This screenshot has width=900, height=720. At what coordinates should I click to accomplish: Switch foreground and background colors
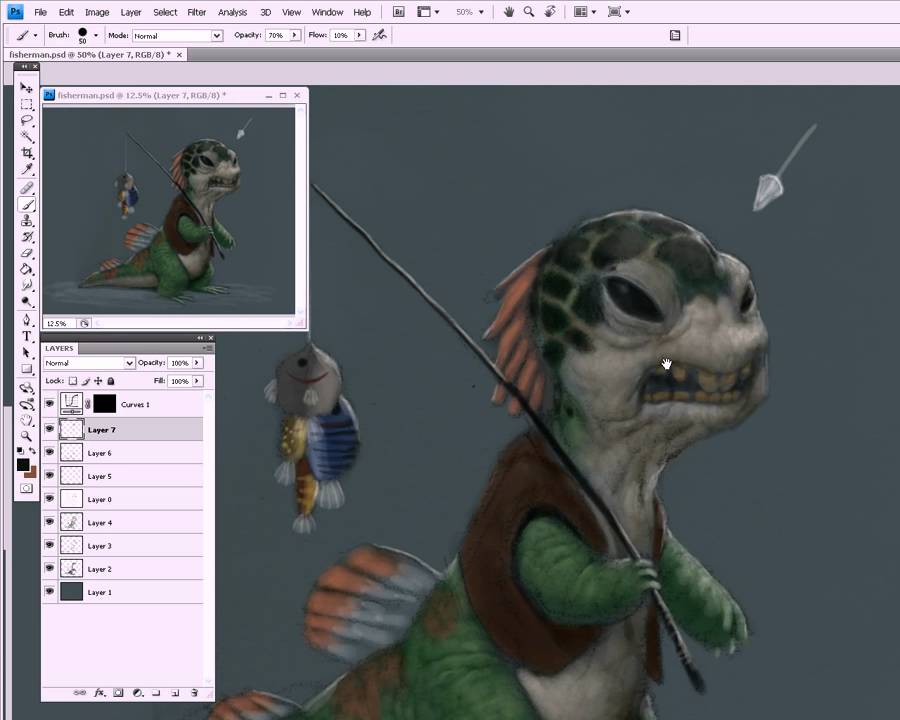[x=32, y=451]
